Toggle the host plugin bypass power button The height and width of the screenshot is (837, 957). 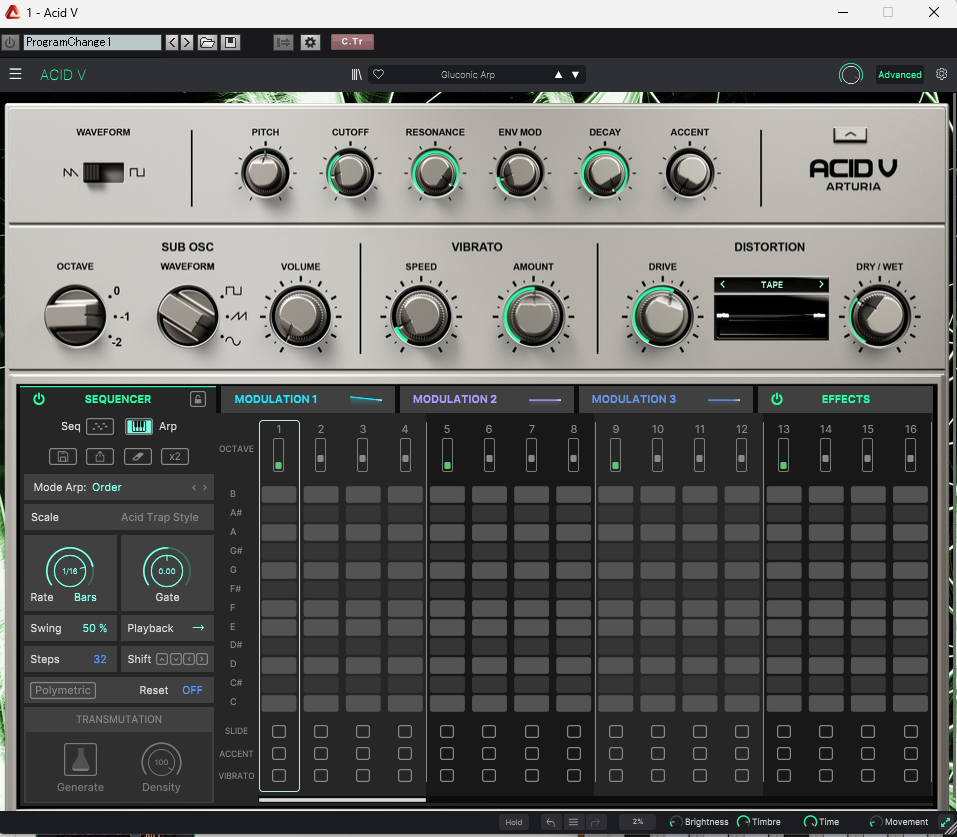pos(10,42)
